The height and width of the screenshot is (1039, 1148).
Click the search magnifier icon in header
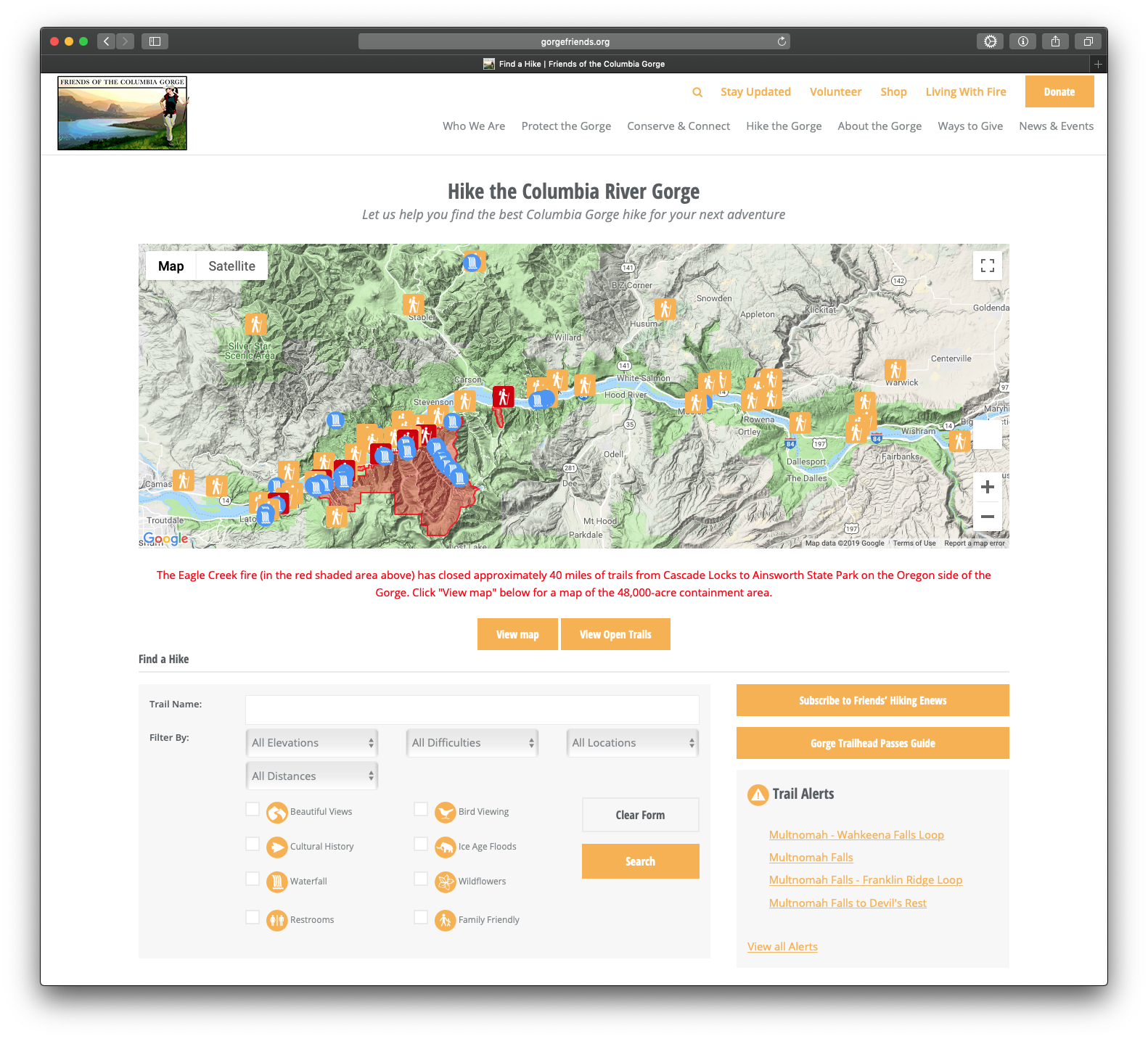pos(697,92)
